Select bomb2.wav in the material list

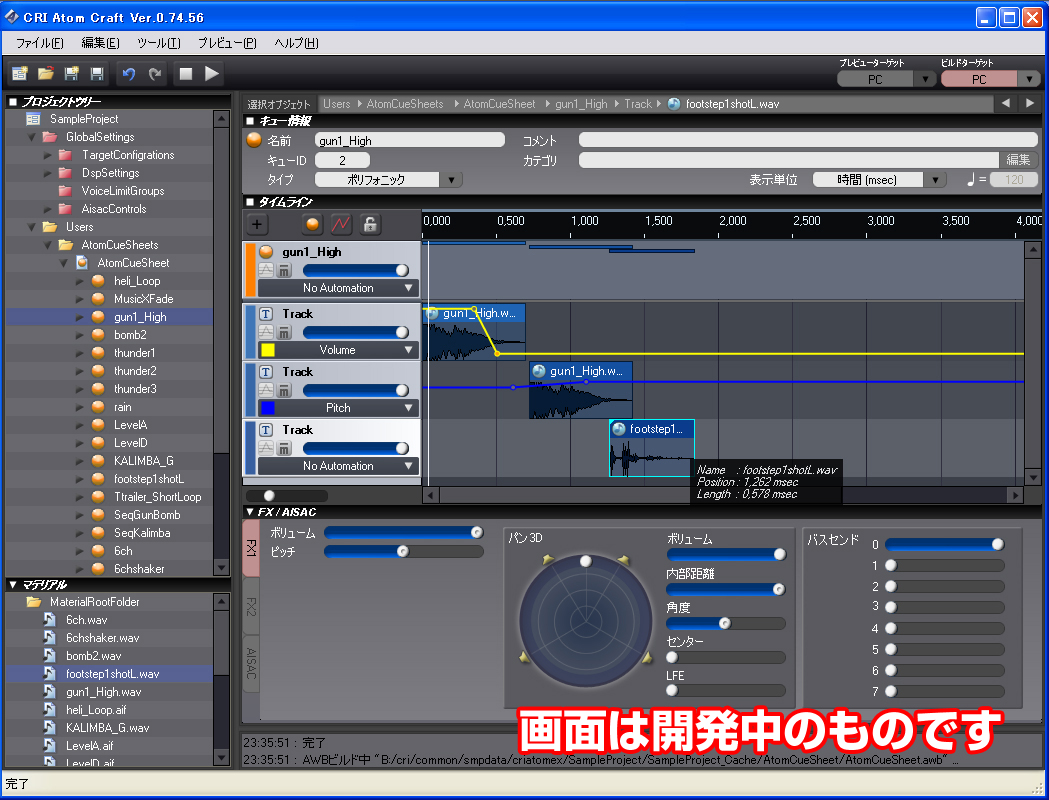92,656
